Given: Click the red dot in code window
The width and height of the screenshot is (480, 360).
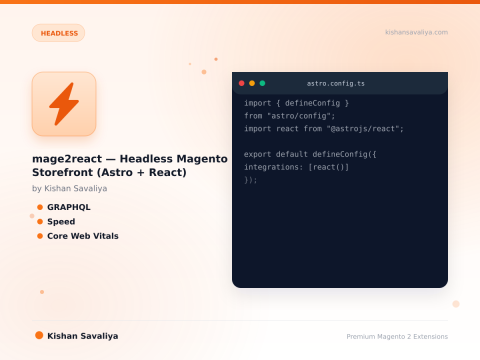Looking at the screenshot, I should tap(242, 83).
